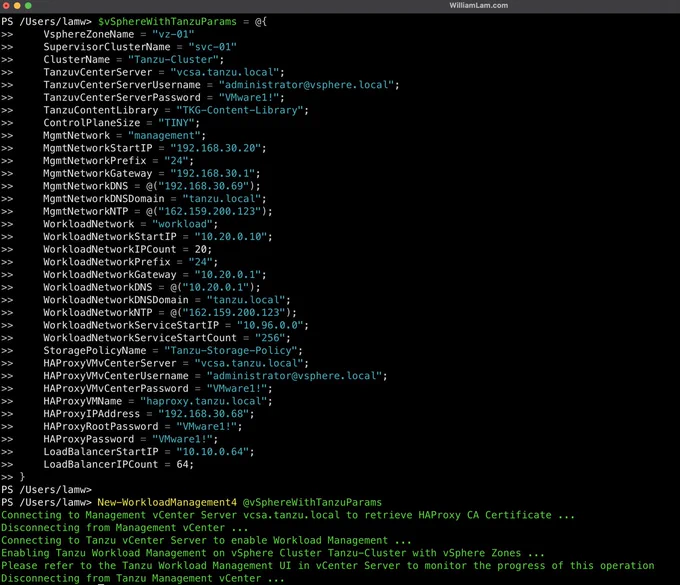
Task: Click the LoadBalancerIPCount 64 value
Action: [182, 464]
